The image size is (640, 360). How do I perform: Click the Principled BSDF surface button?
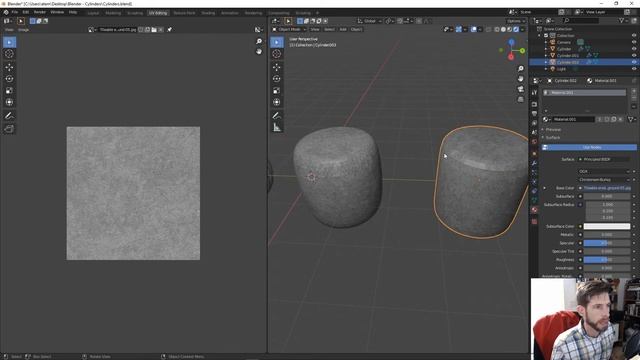click(x=604, y=159)
